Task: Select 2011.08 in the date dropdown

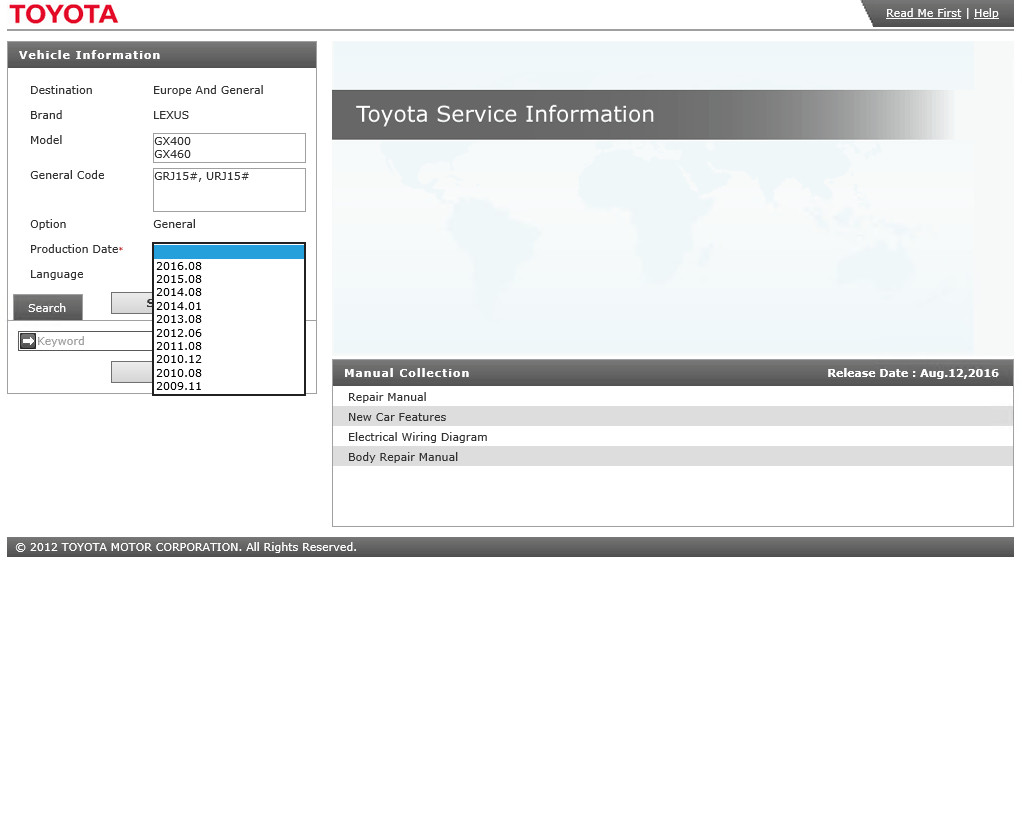Action: pyautogui.click(x=229, y=346)
